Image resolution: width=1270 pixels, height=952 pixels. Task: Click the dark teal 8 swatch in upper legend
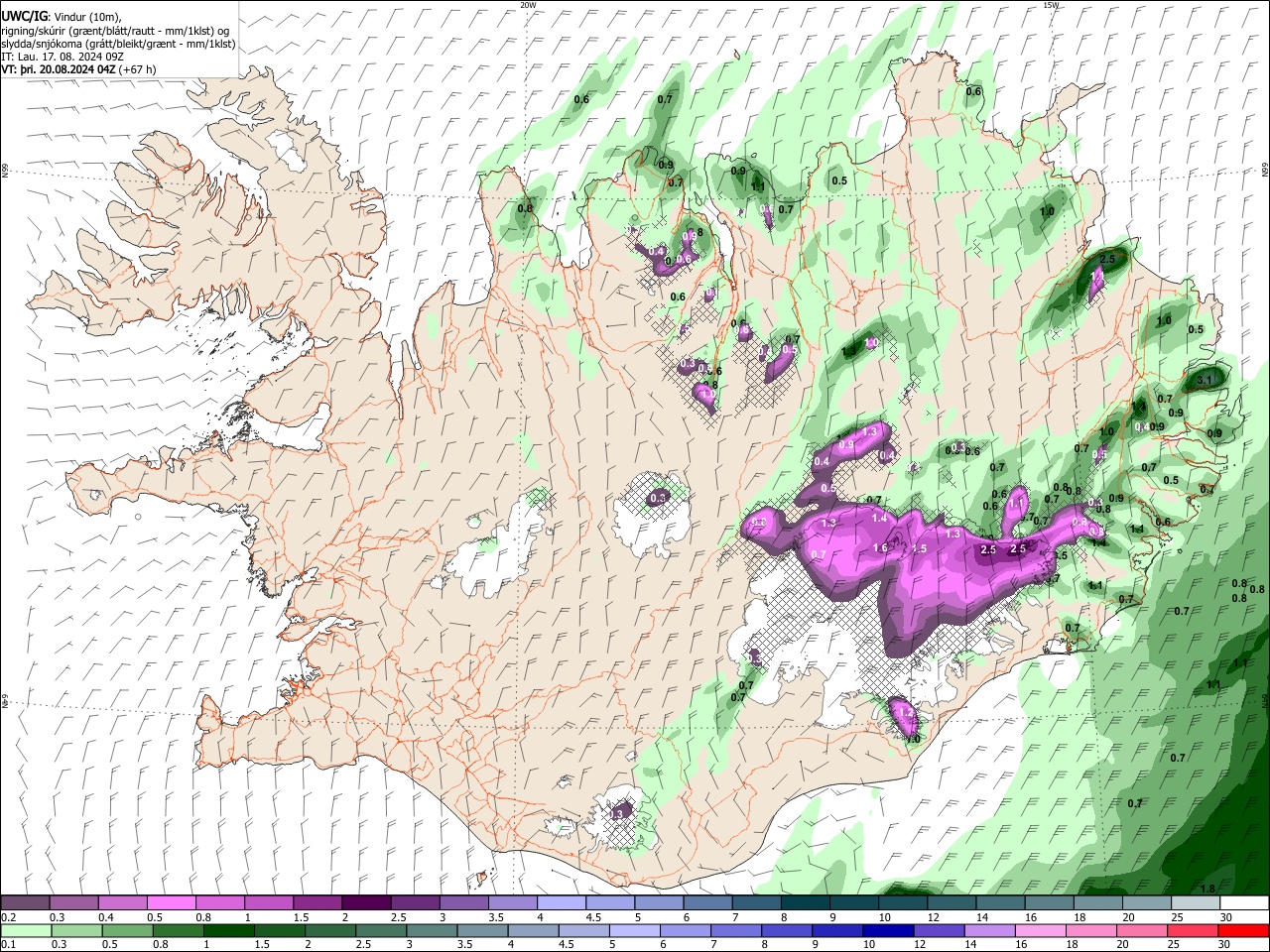805,903
